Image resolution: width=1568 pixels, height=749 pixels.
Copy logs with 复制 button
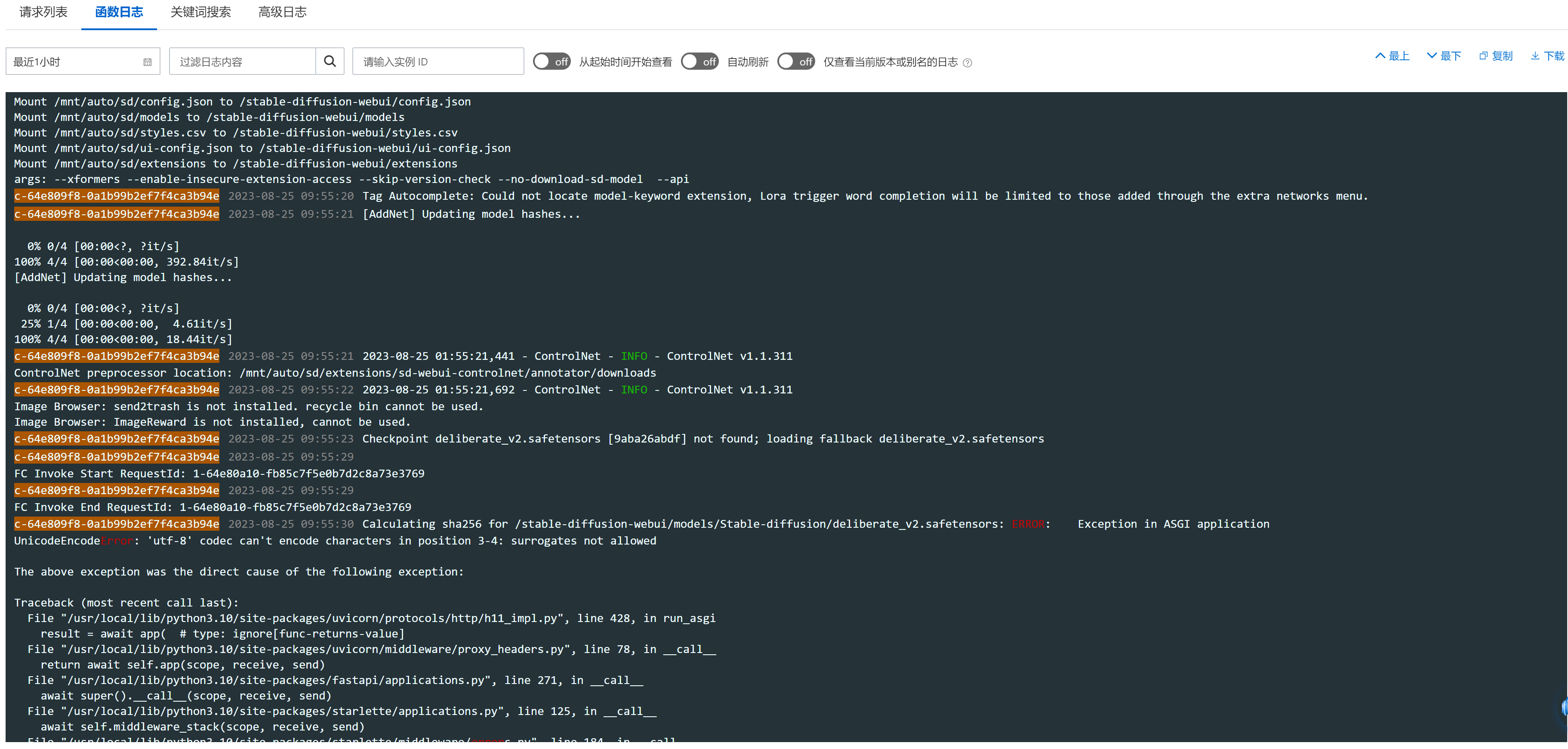(x=1496, y=56)
